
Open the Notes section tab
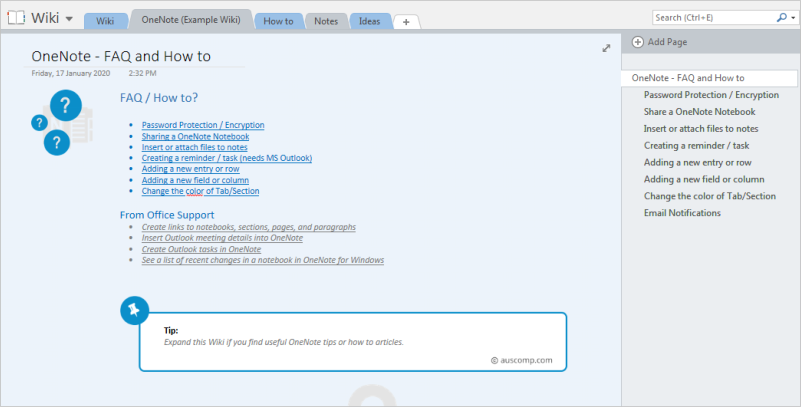326,21
